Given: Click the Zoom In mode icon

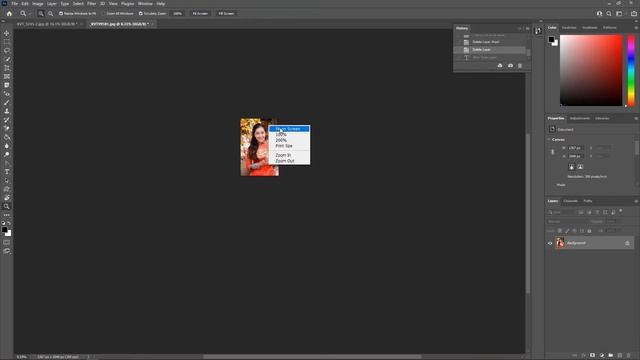Looking at the screenshot, I should tap(40, 13).
